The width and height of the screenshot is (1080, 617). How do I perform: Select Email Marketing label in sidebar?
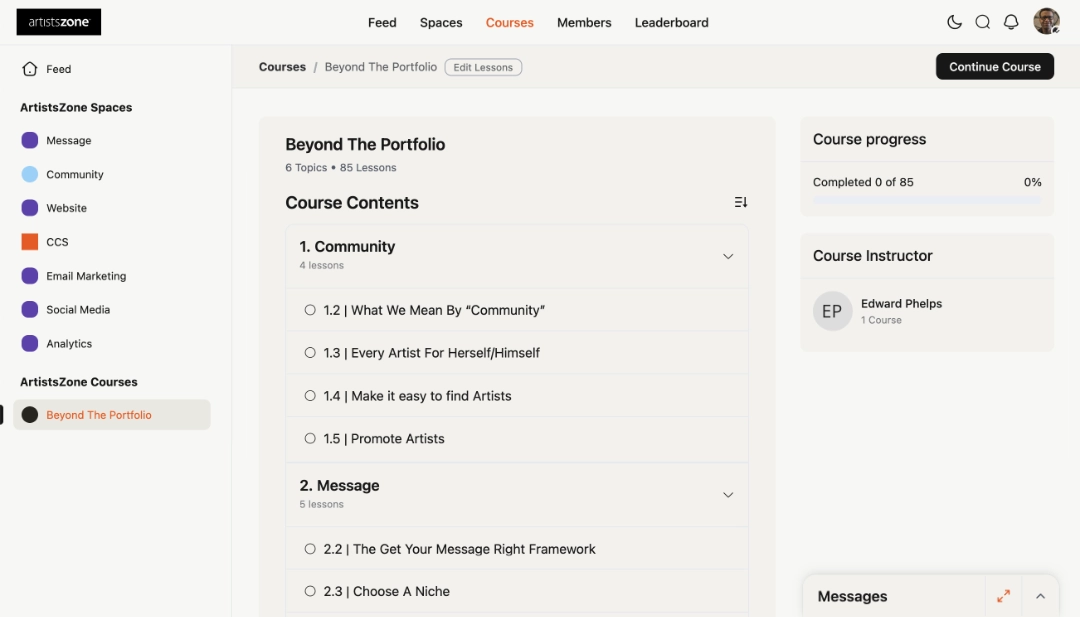click(86, 275)
